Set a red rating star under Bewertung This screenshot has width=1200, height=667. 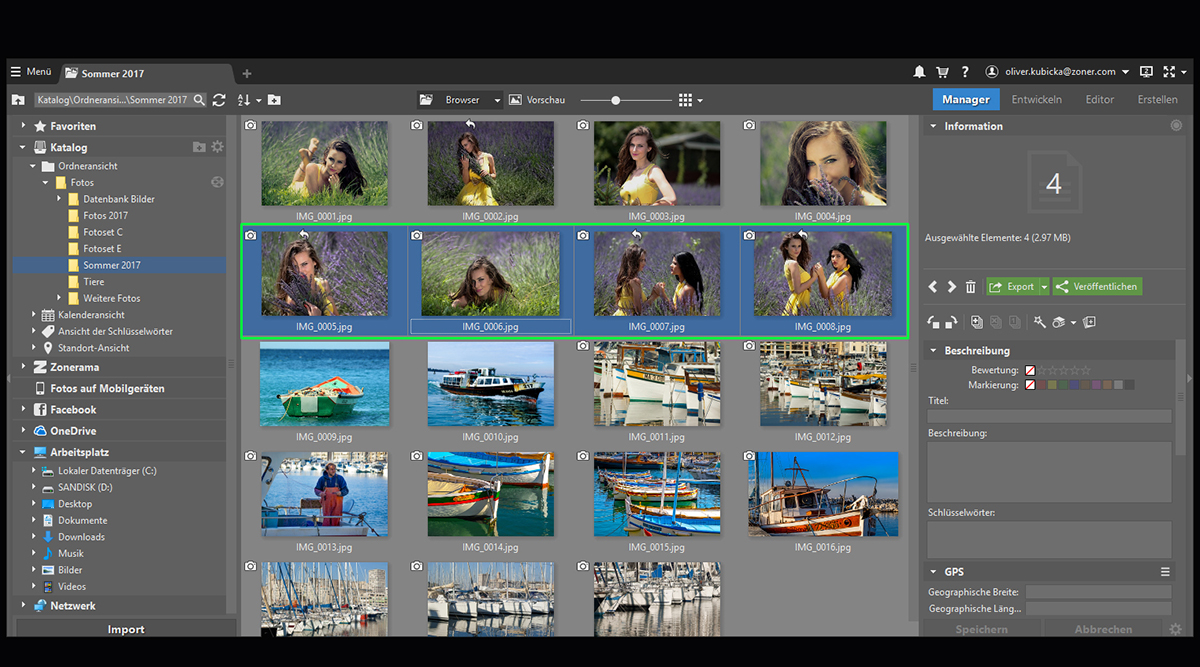tap(1029, 369)
